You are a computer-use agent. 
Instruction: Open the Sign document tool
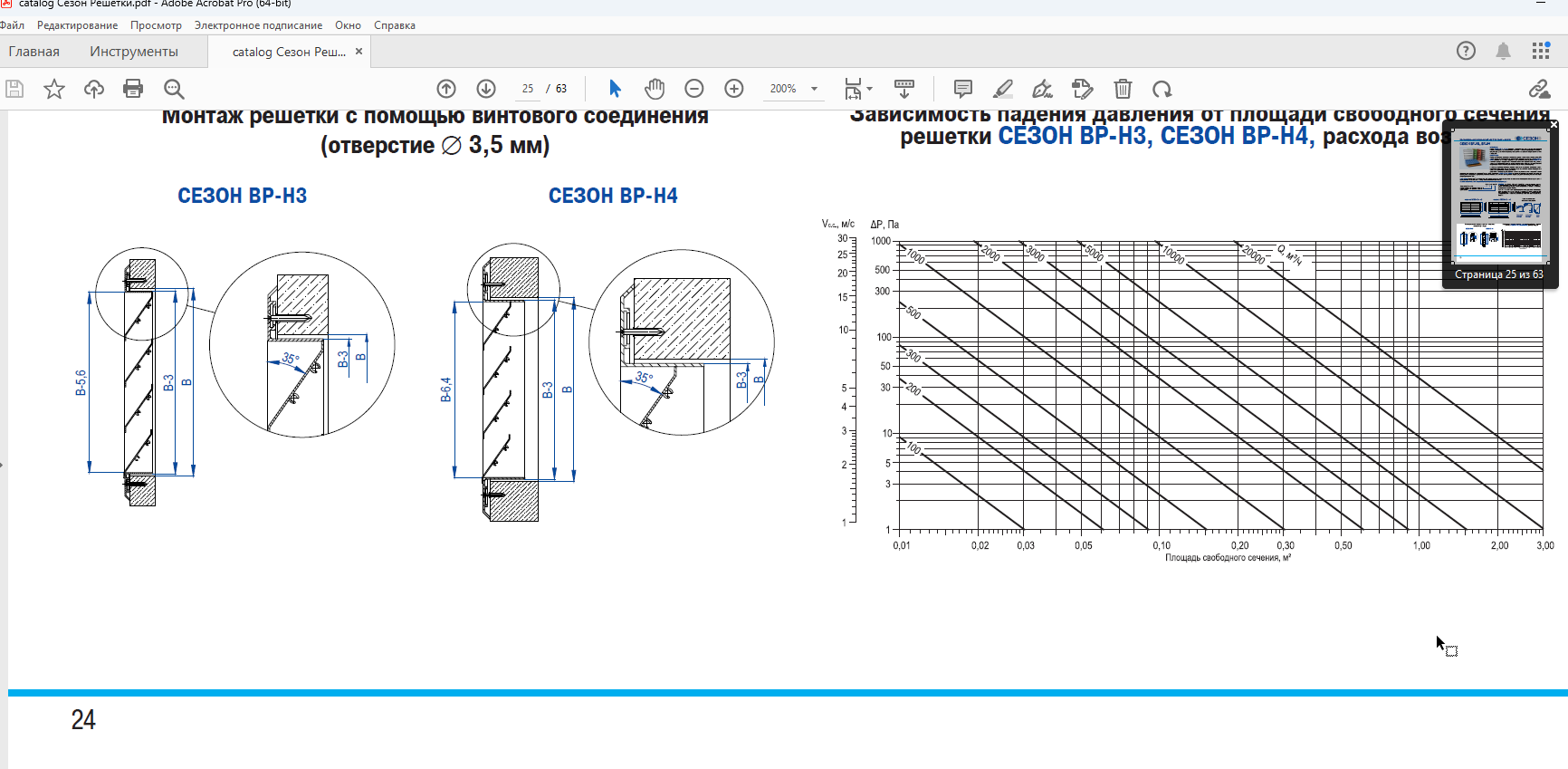point(1043,89)
